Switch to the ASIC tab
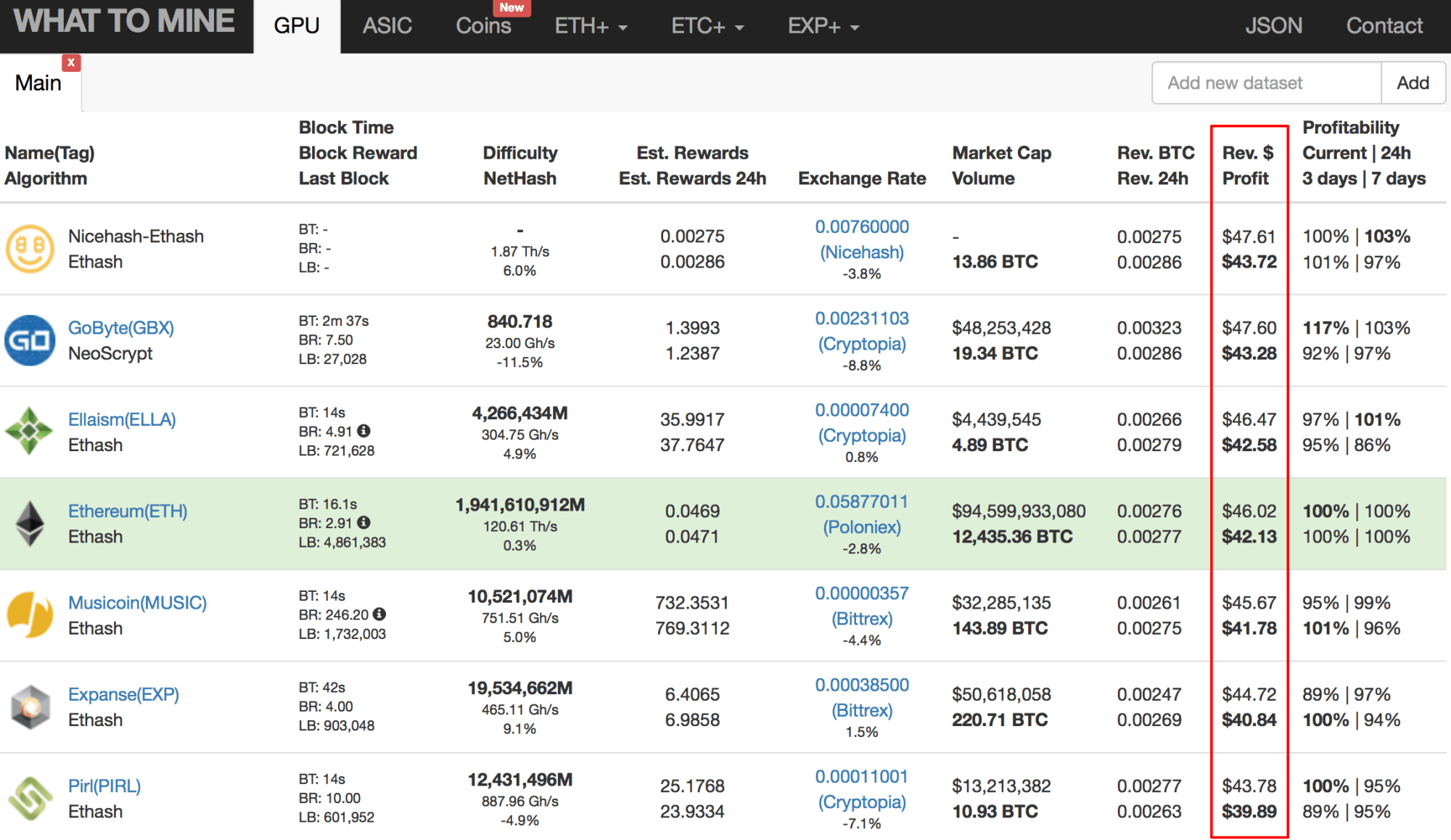 [x=387, y=26]
